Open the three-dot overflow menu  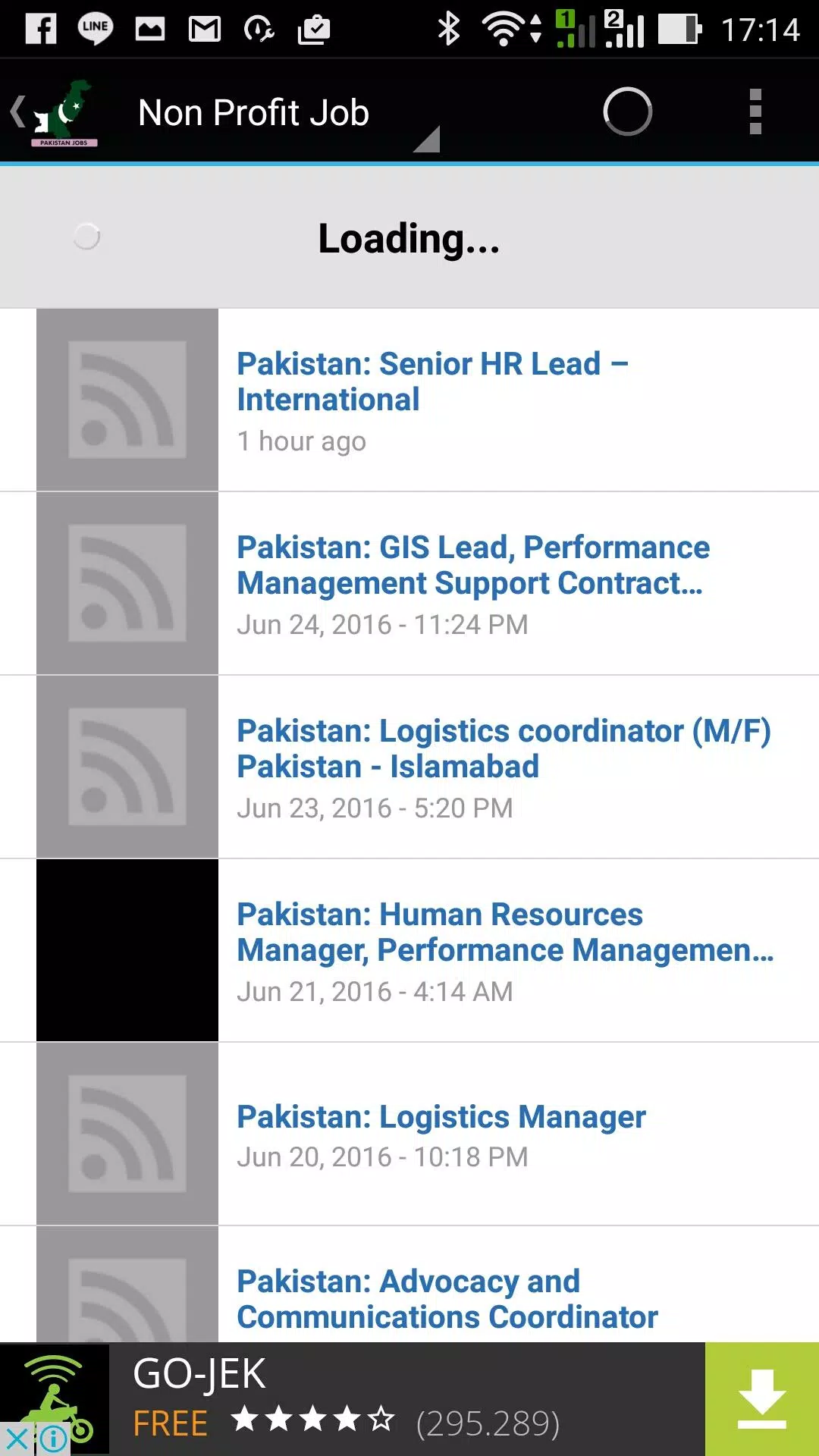[755, 112]
